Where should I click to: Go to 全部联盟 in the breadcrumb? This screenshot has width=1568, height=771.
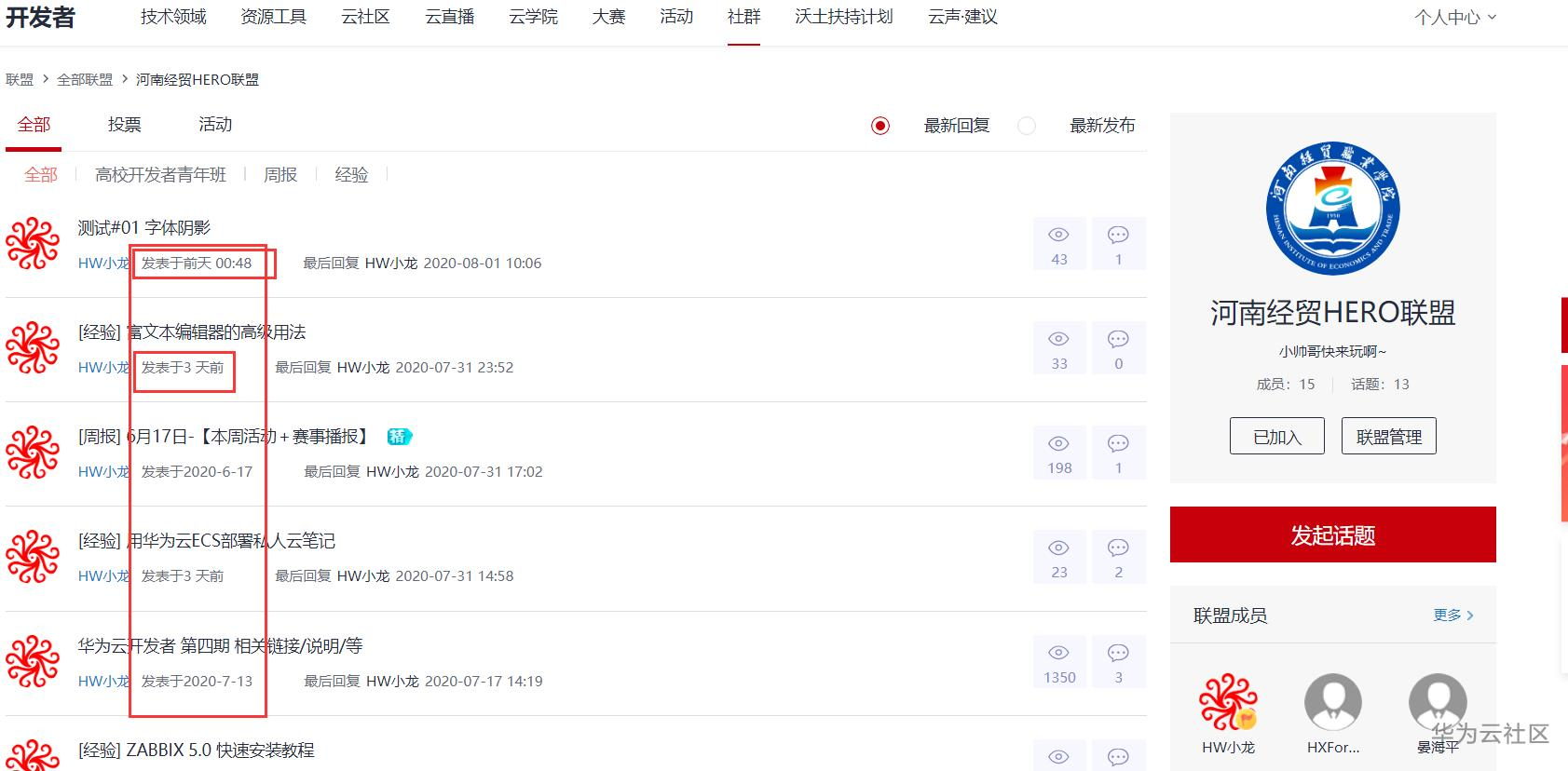[x=85, y=80]
